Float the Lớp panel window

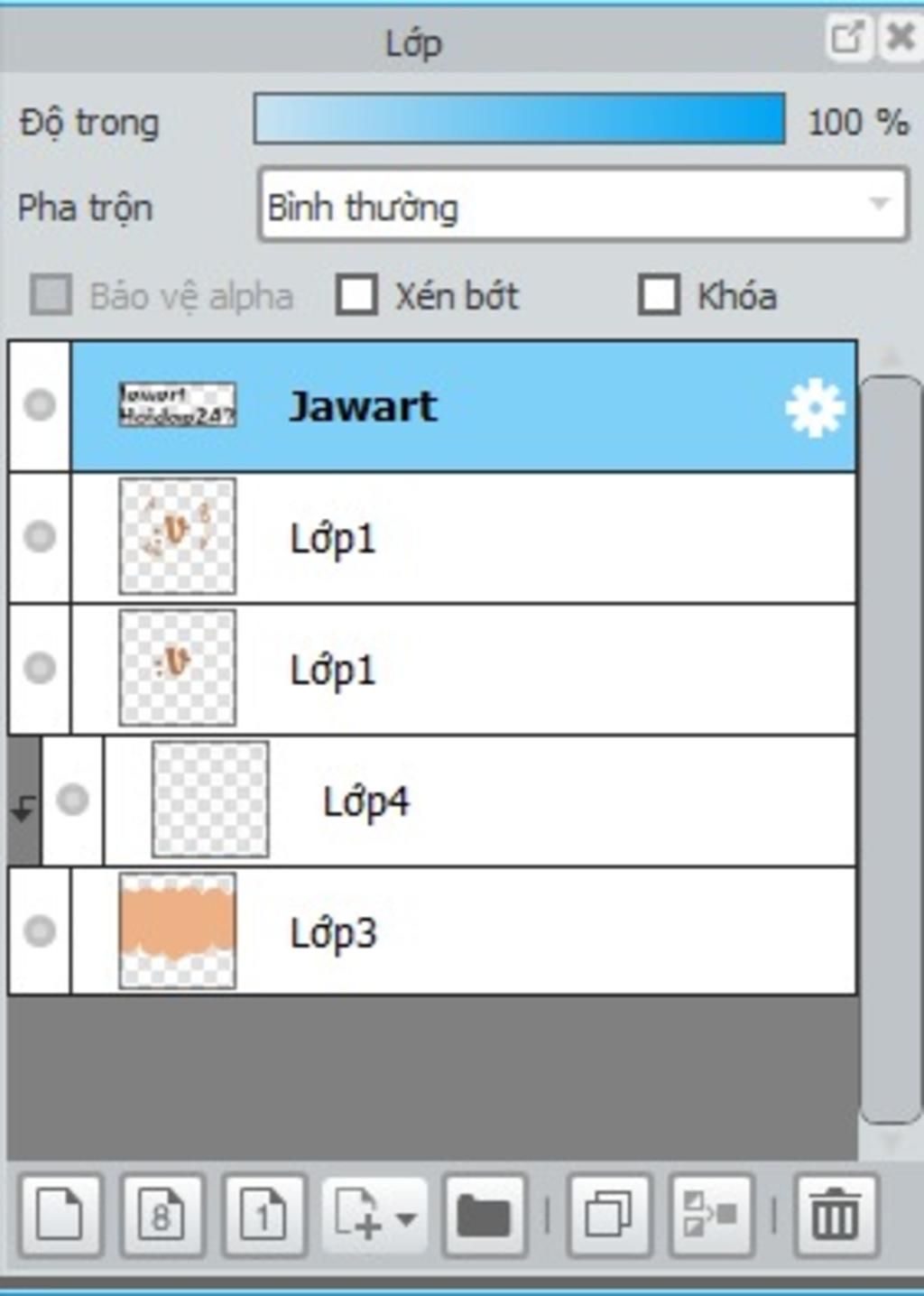(847, 38)
